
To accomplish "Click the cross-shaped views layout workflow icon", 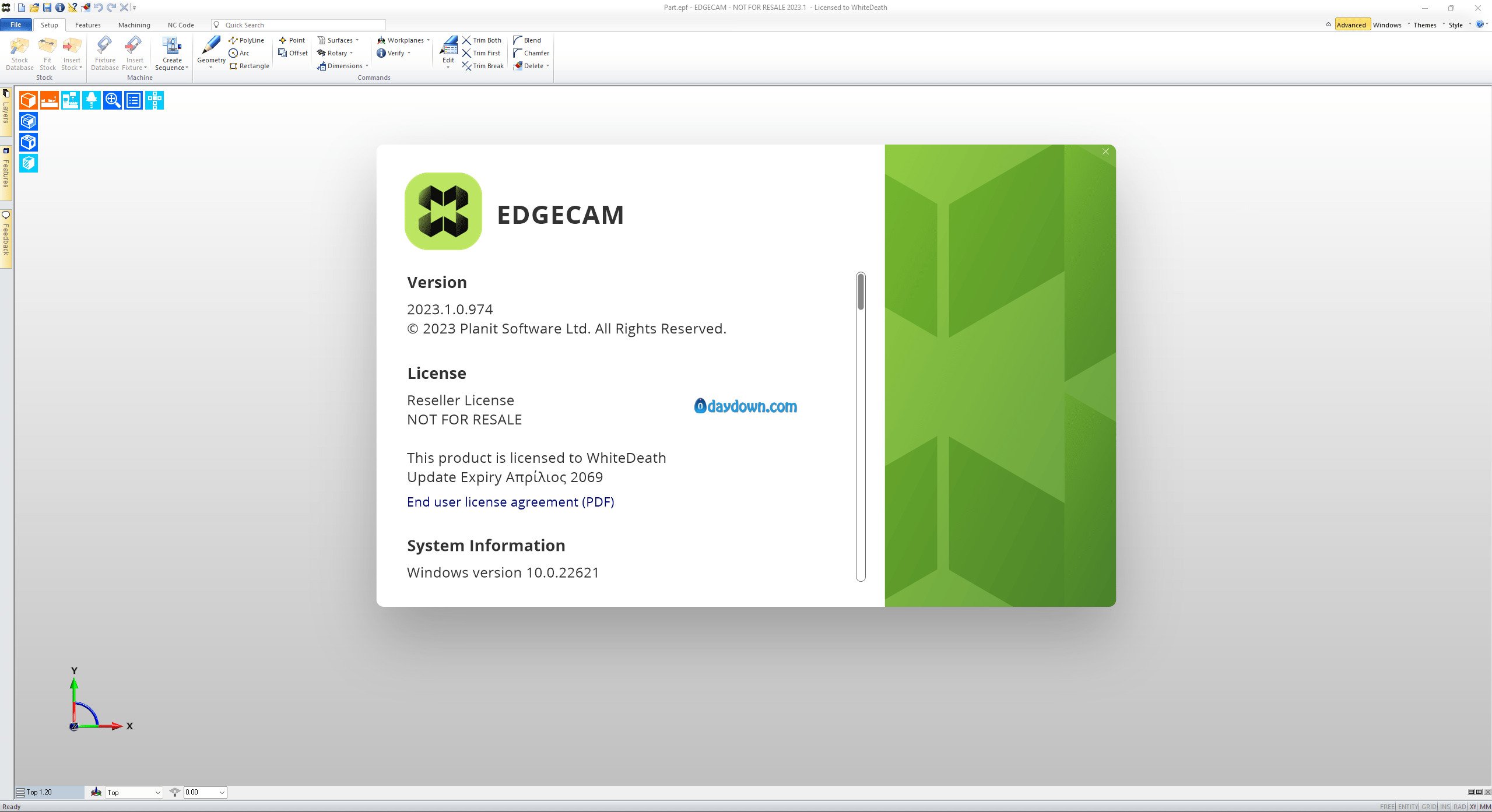I will [x=155, y=100].
